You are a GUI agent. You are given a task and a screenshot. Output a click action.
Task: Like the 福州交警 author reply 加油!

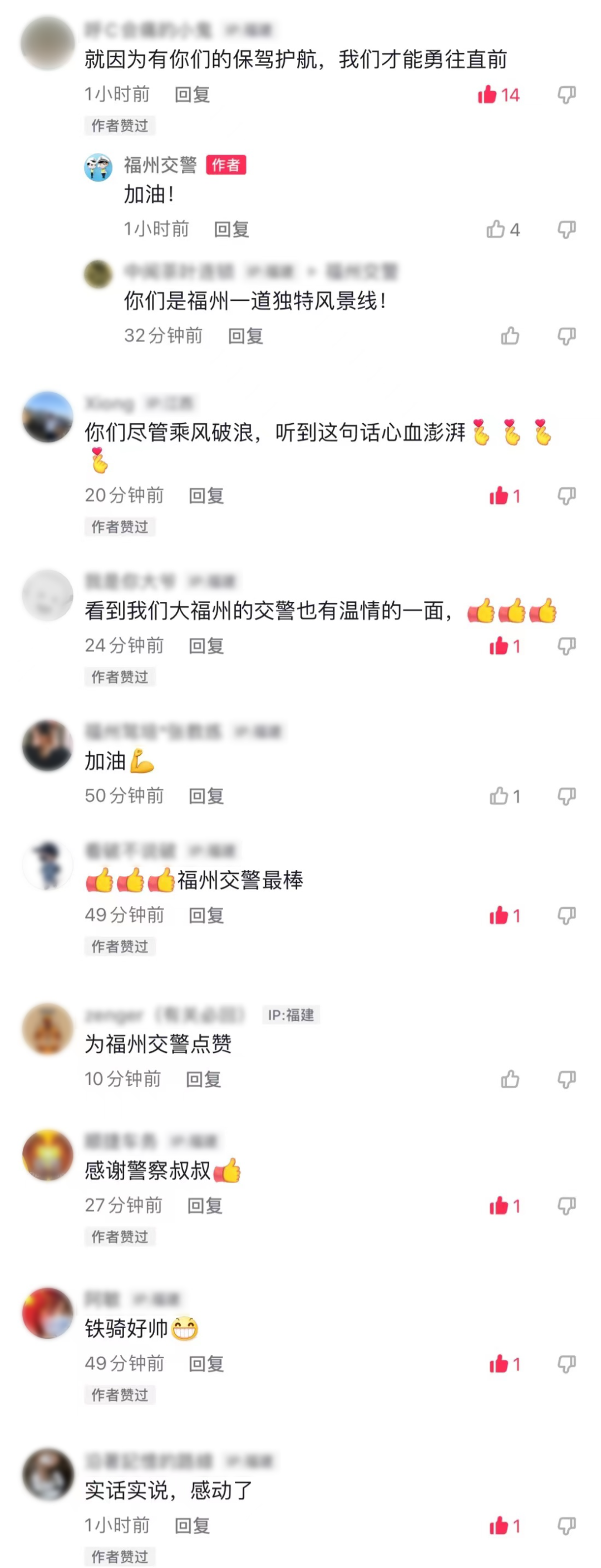(495, 230)
